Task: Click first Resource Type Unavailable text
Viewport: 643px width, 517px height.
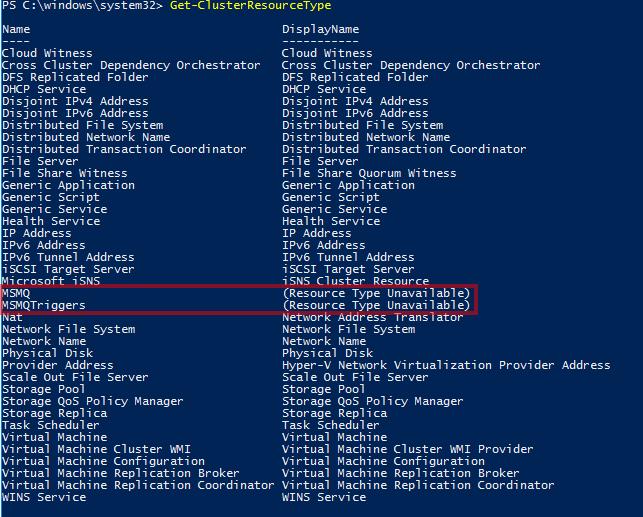Action: pyautogui.click(x=376, y=293)
